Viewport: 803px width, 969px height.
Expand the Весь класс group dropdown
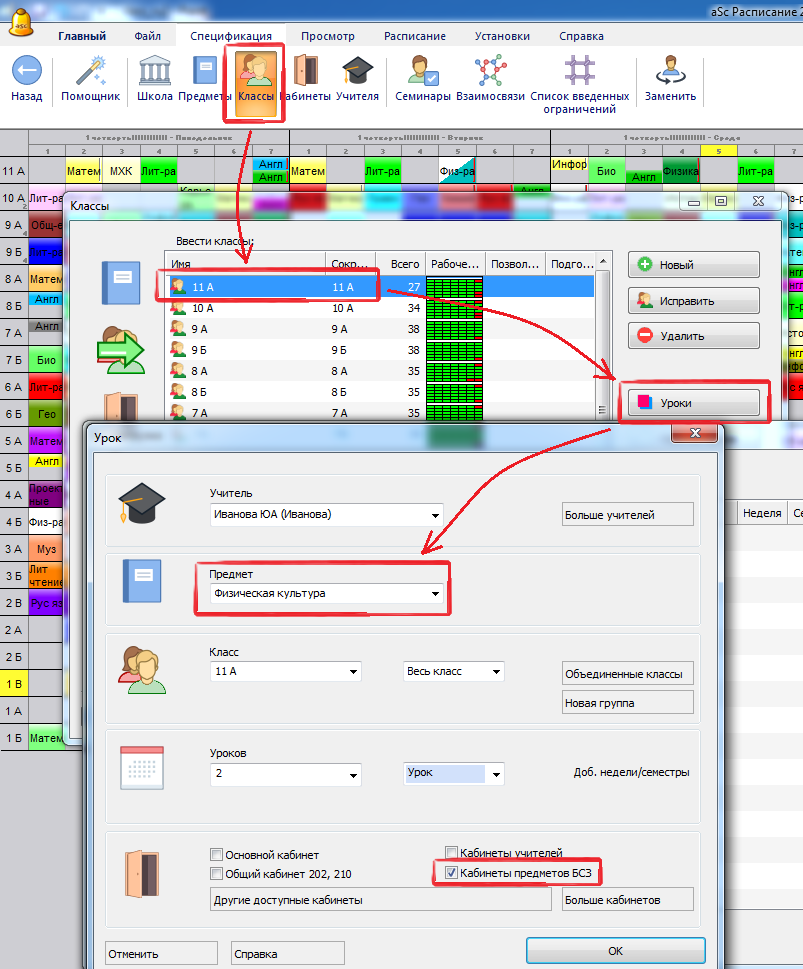(x=496, y=672)
